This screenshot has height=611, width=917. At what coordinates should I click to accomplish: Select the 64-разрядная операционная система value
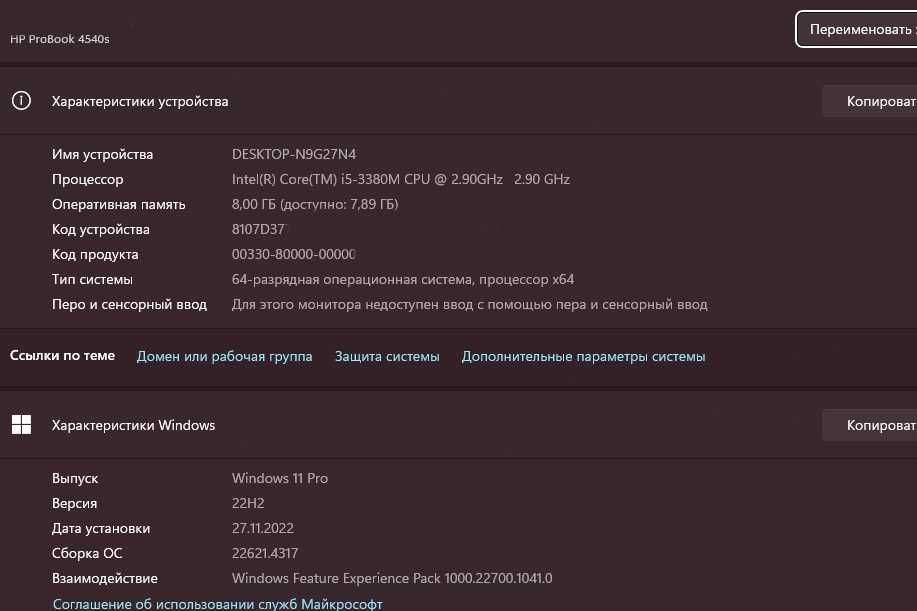[x=403, y=279]
